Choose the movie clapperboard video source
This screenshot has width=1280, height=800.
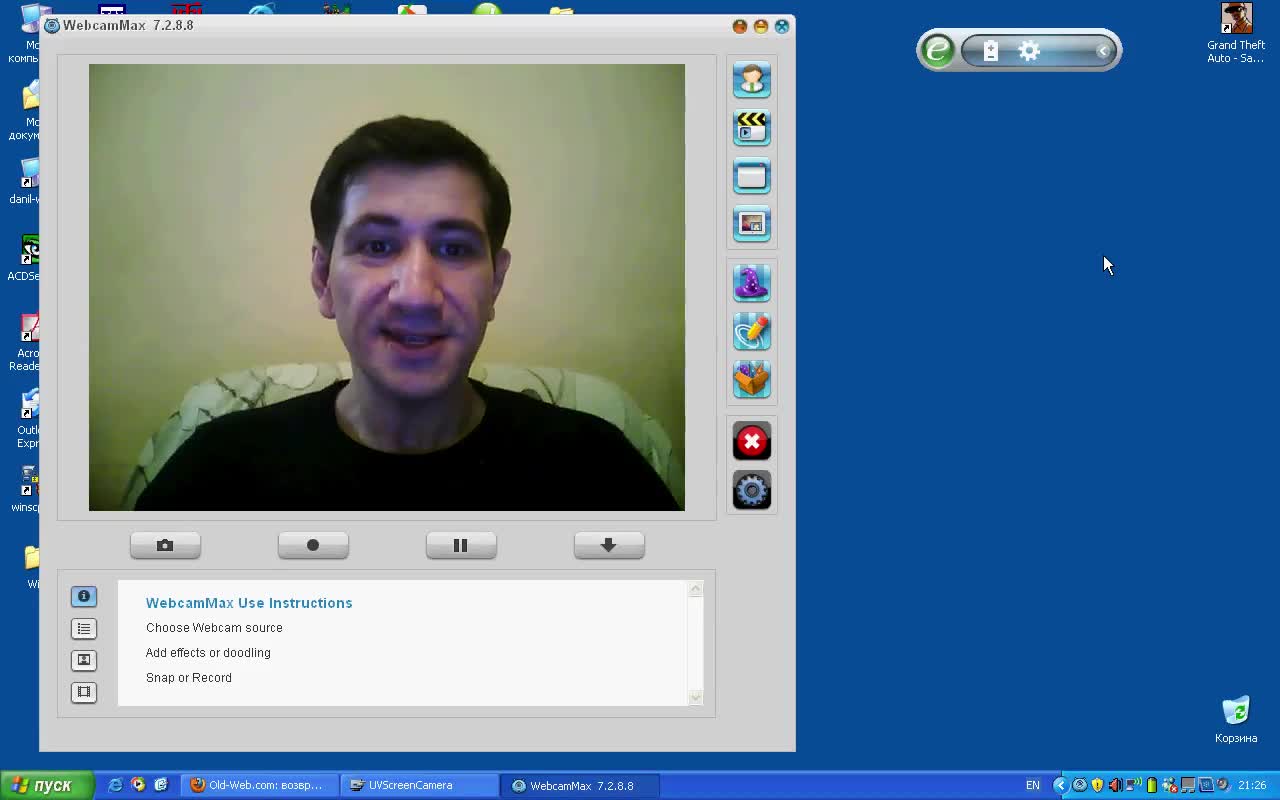(751, 128)
